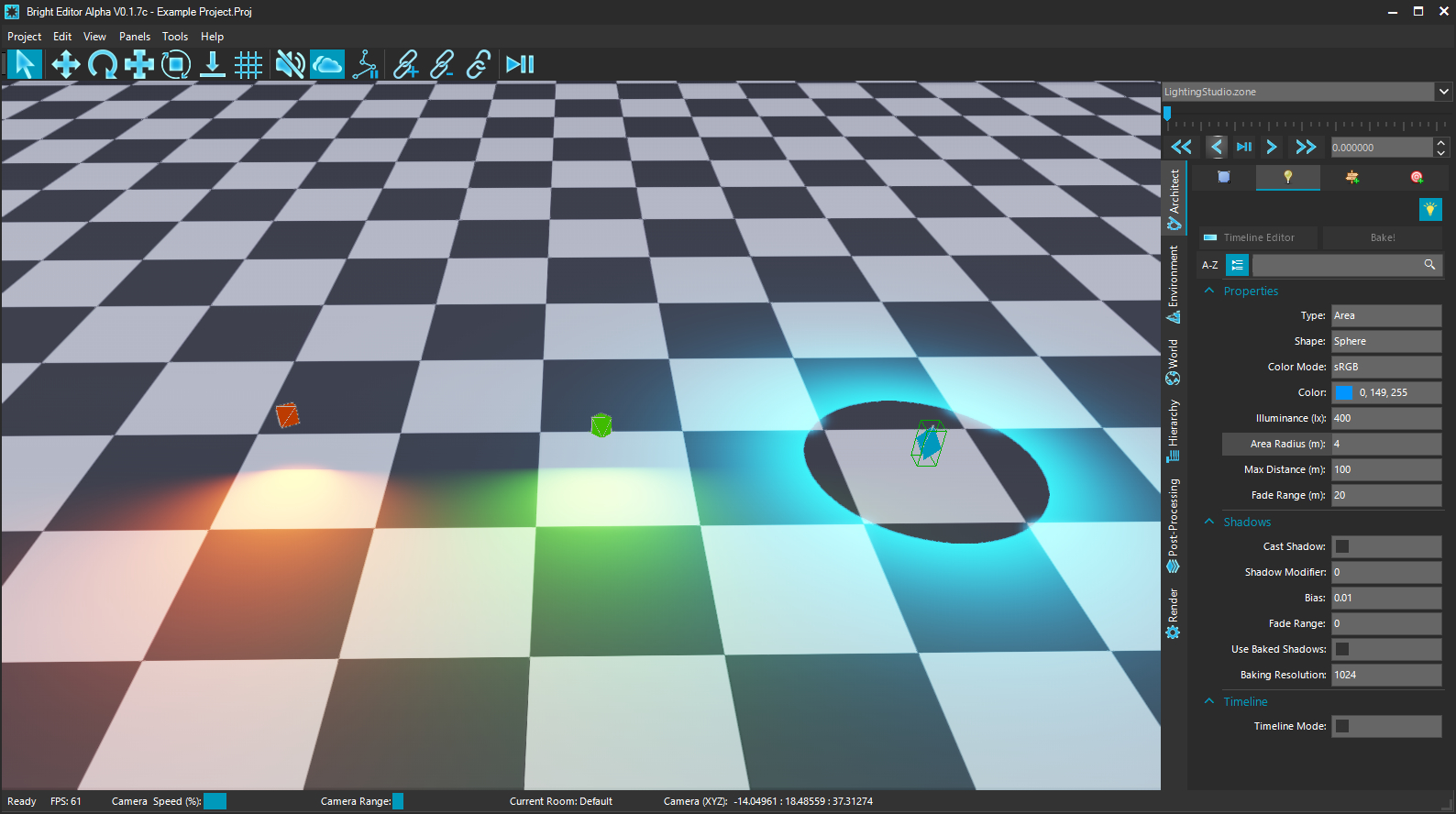Open the Panels menu
The width and height of the screenshot is (1456, 814).
pos(135,37)
